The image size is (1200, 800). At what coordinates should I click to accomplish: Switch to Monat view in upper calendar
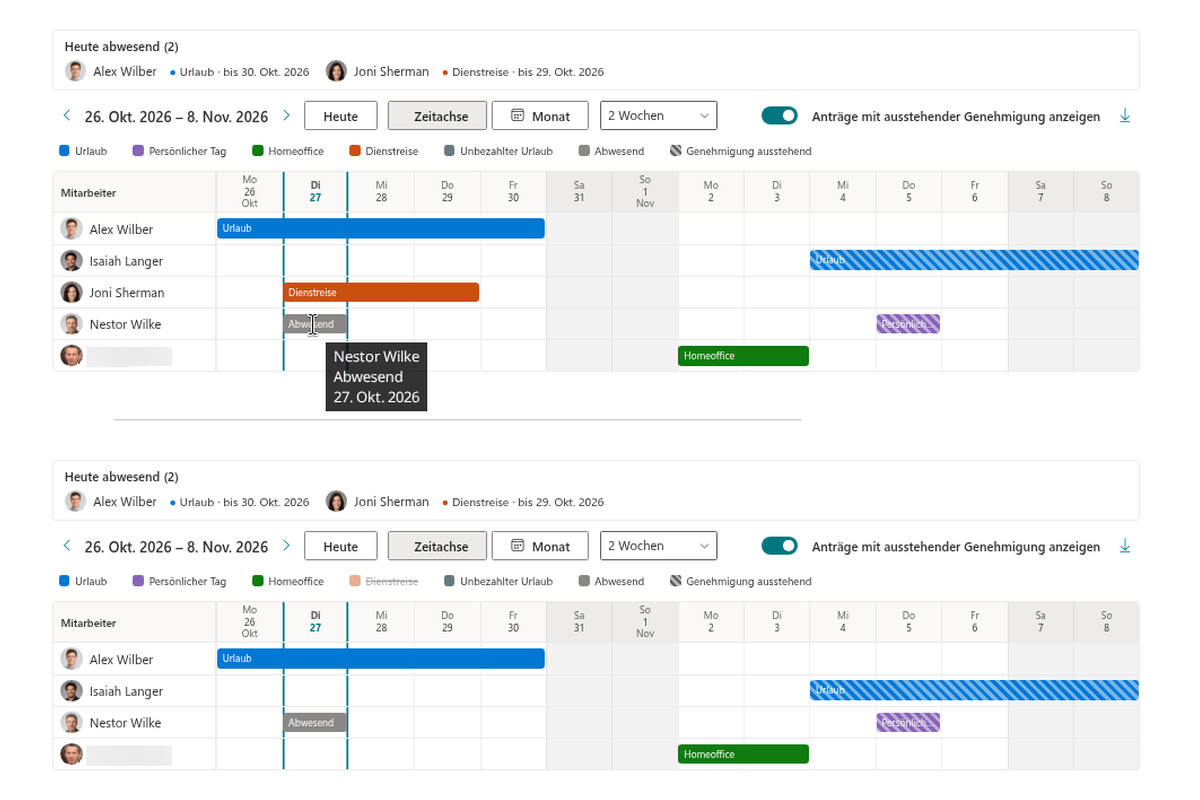[x=540, y=116]
